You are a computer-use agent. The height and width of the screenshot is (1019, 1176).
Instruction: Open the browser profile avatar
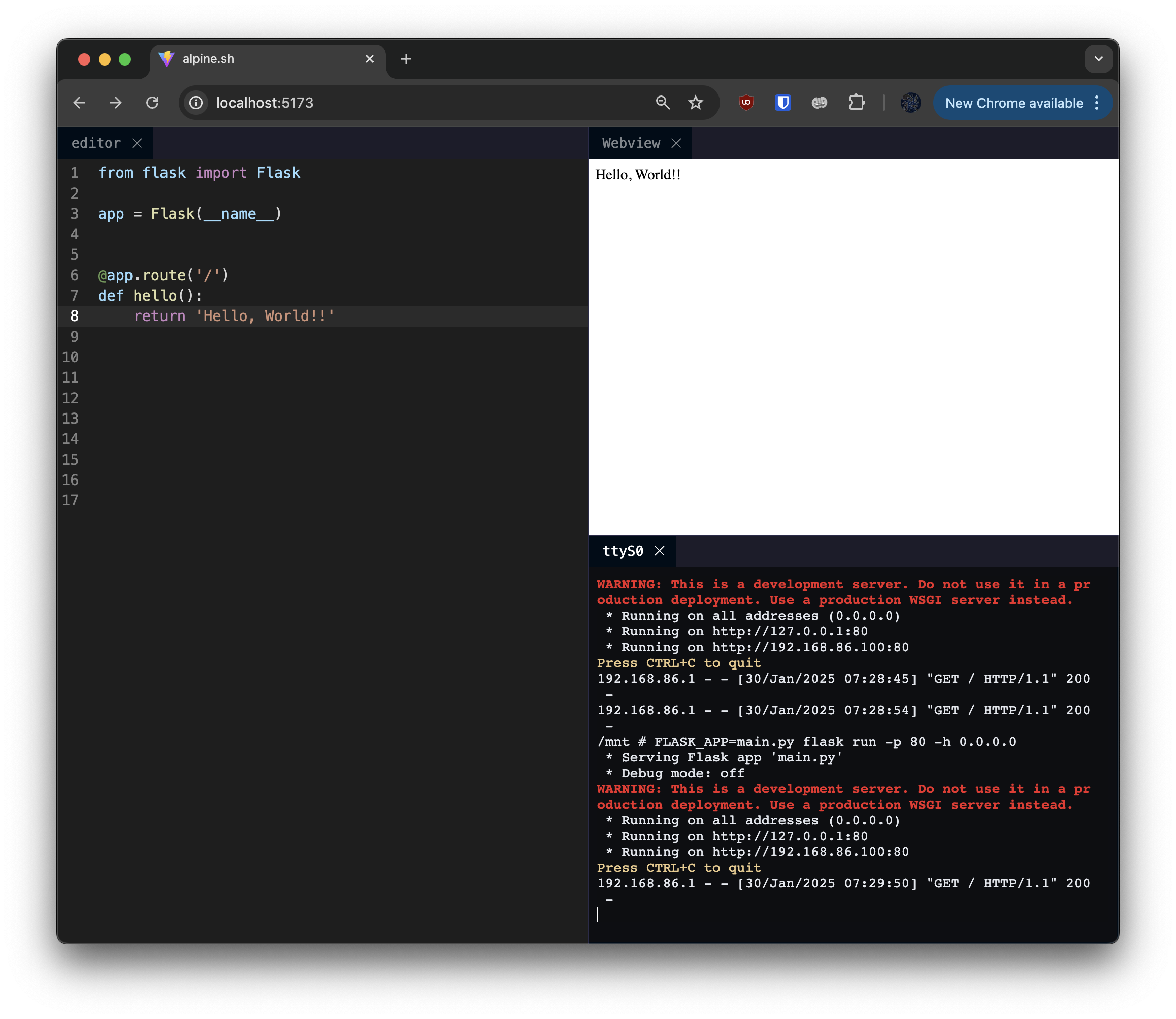pyautogui.click(x=910, y=103)
